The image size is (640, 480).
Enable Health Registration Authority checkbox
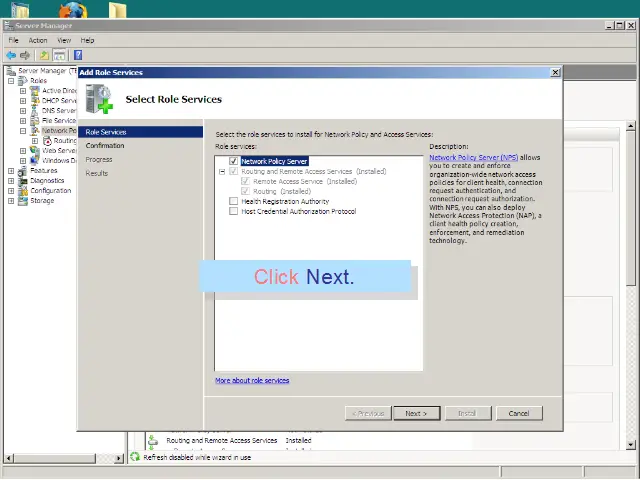click(234, 201)
